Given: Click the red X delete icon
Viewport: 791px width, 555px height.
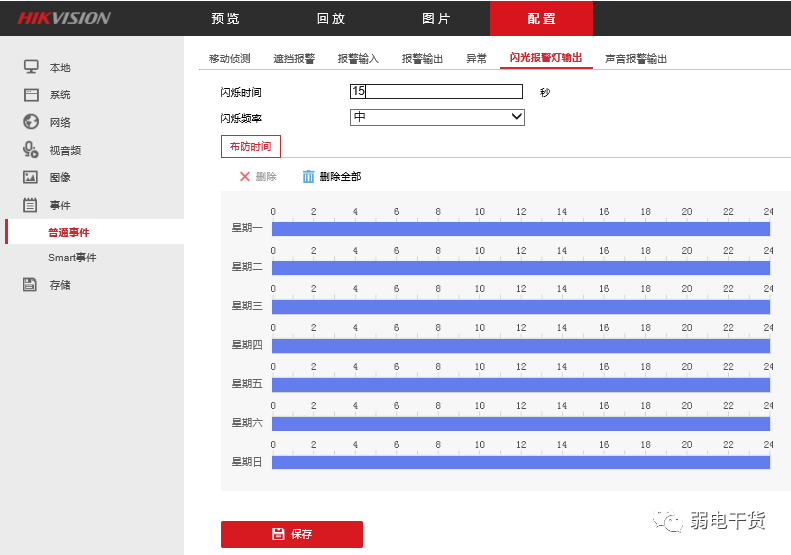Looking at the screenshot, I should click(x=245, y=176).
